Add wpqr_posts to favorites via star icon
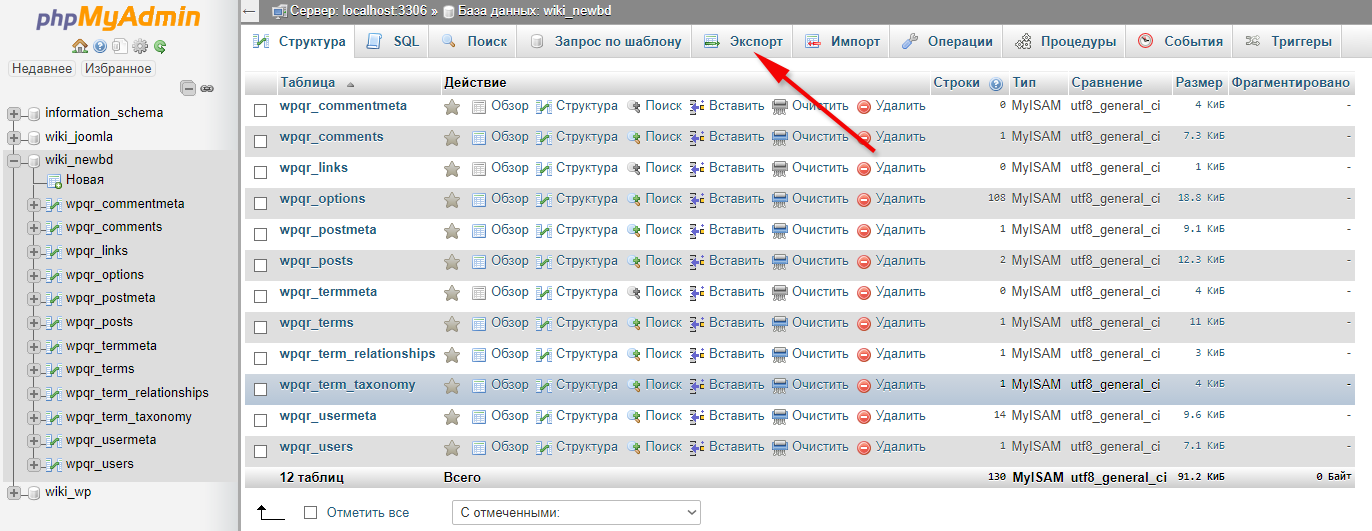1372x531 pixels. (x=452, y=261)
